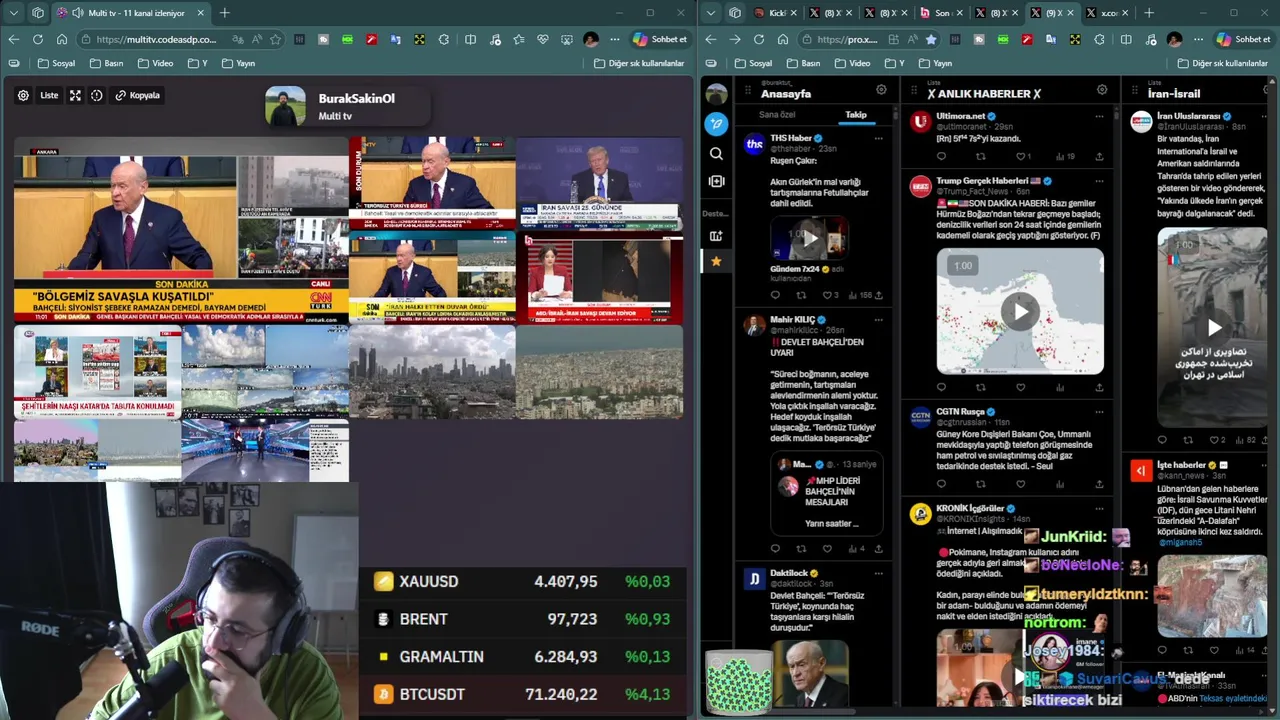Select the starred deck icon in sidebar
This screenshot has width=1280, height=720.
[x=716, y=261]
